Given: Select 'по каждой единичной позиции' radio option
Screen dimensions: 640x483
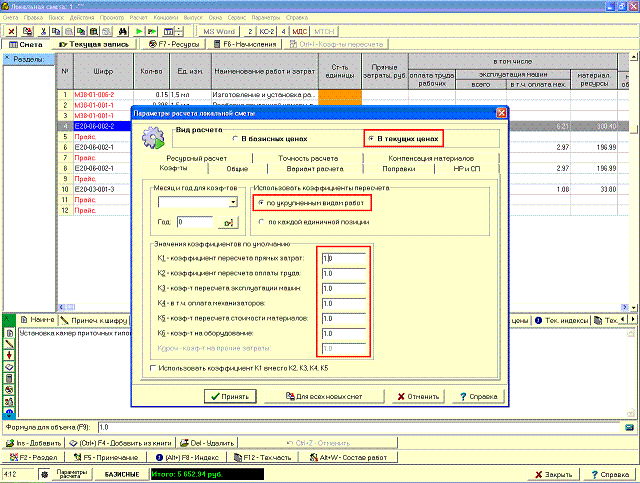Looking at the screenshot, I should 262,221.
